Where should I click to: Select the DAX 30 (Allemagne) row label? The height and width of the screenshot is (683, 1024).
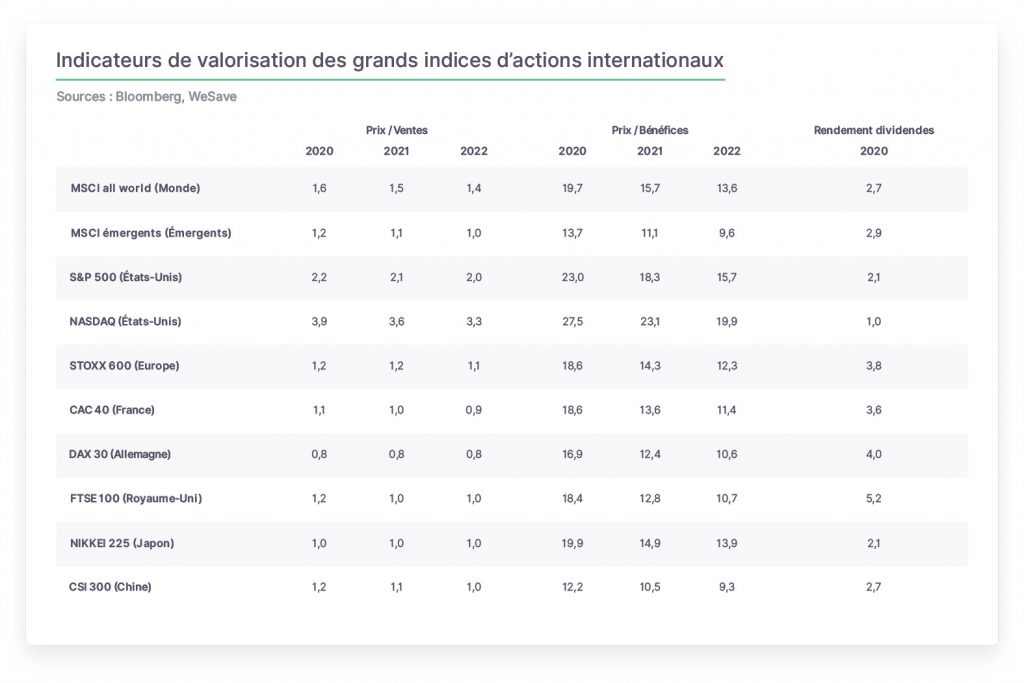coord(120,454)
